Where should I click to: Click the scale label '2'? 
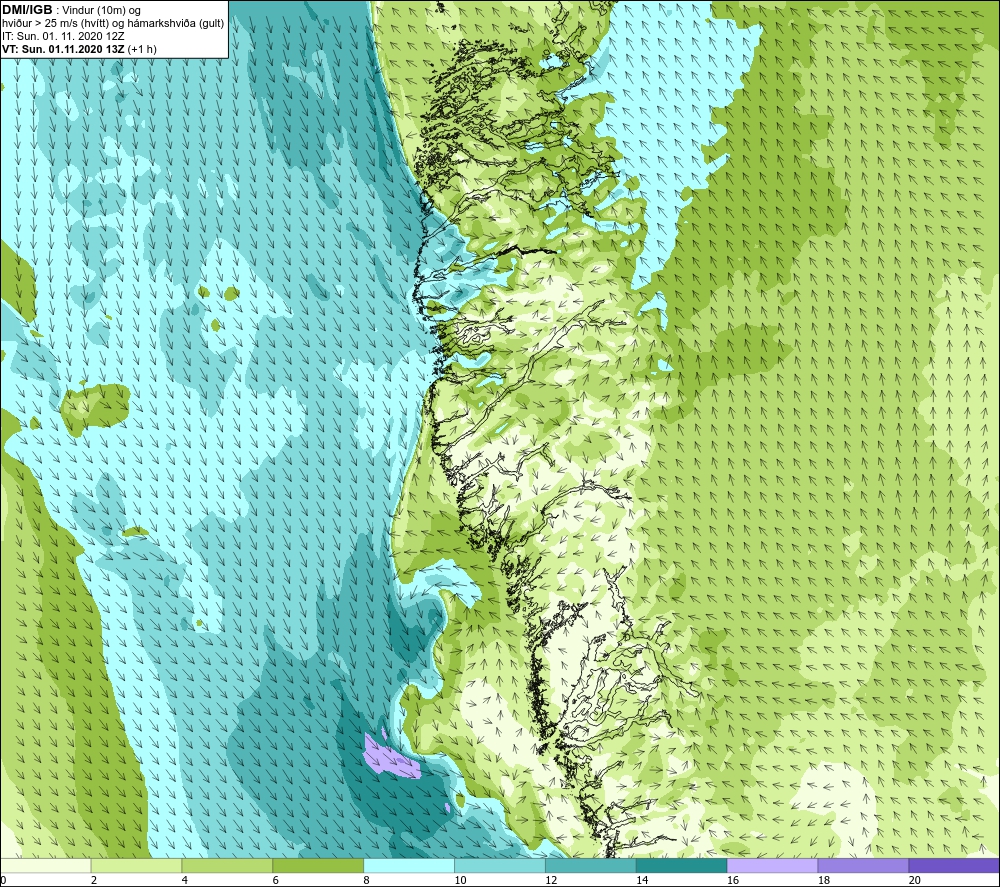pos(94,881)
